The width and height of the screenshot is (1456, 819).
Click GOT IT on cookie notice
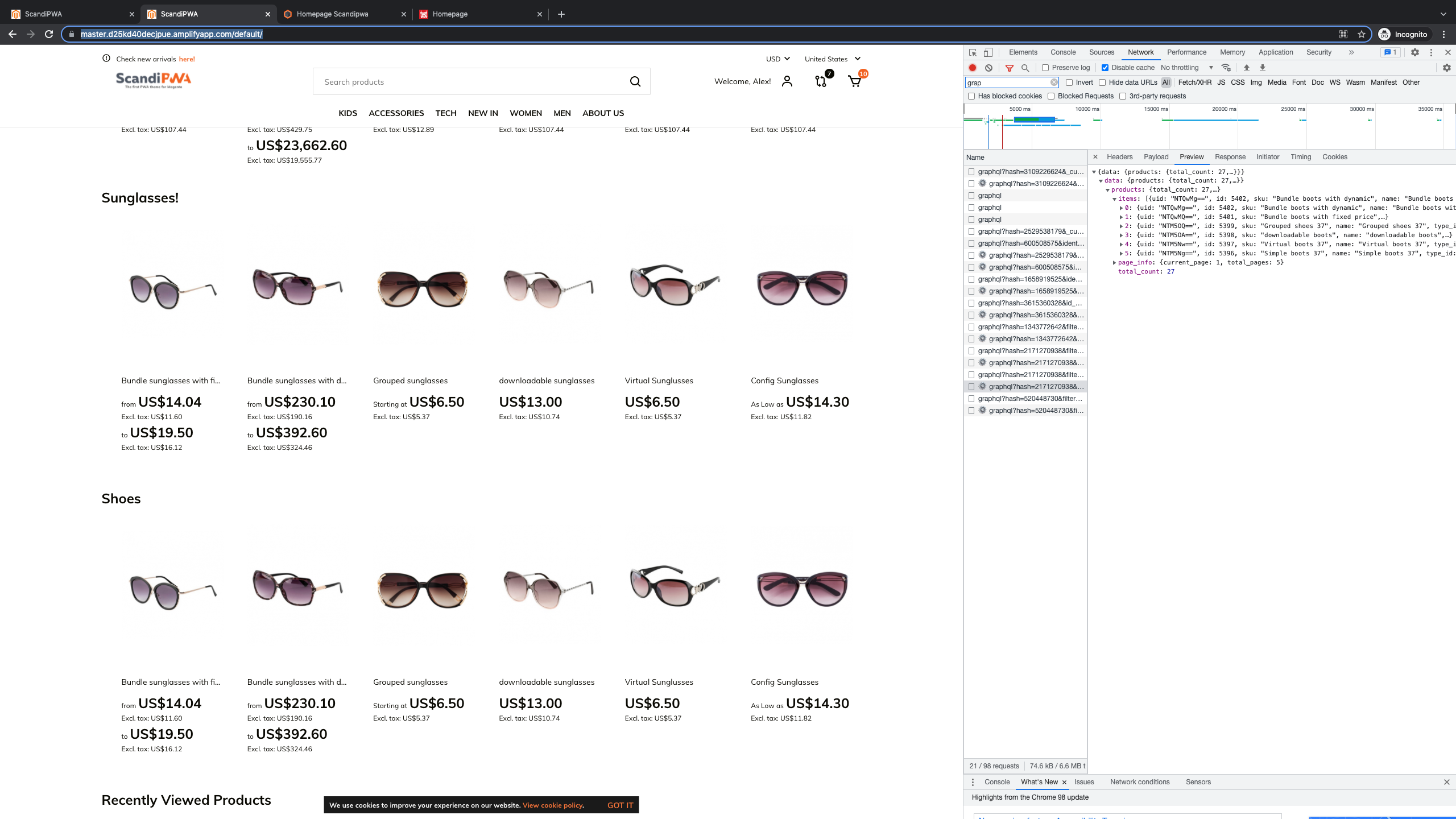pyautogui.click(x=620, y=805)
